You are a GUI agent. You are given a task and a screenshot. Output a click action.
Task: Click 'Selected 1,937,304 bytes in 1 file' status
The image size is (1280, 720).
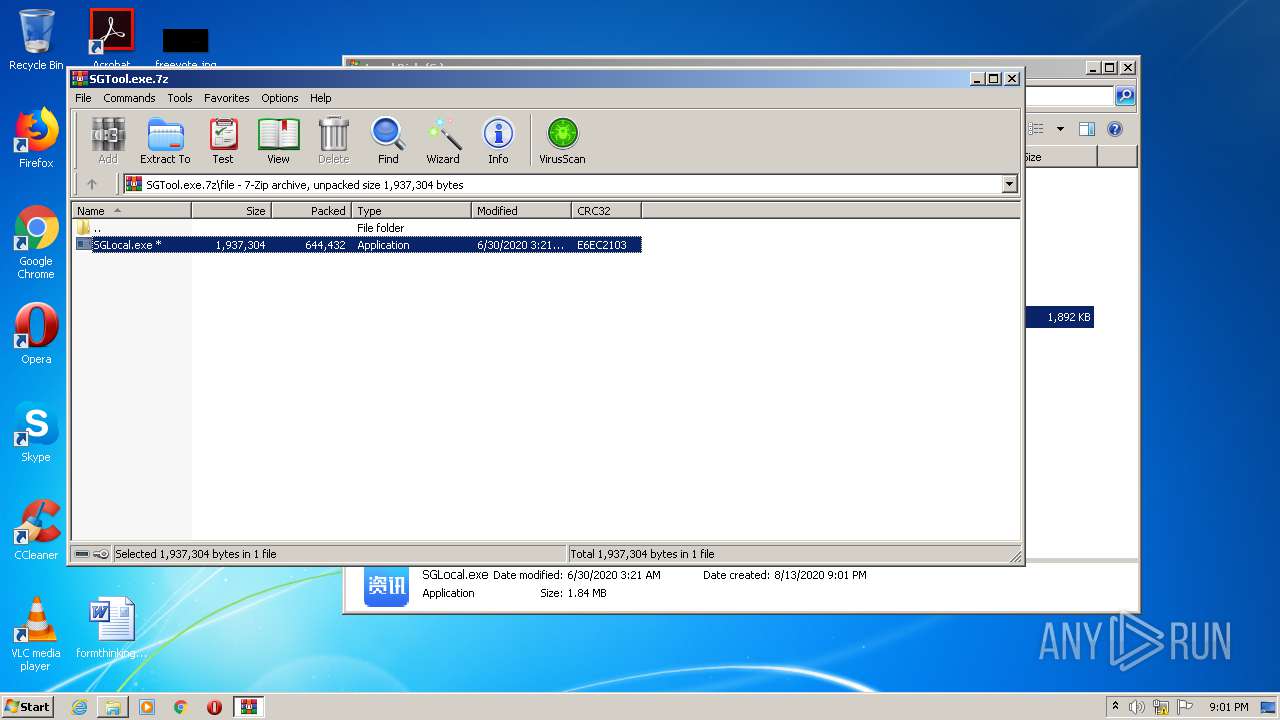coord(196,554)
